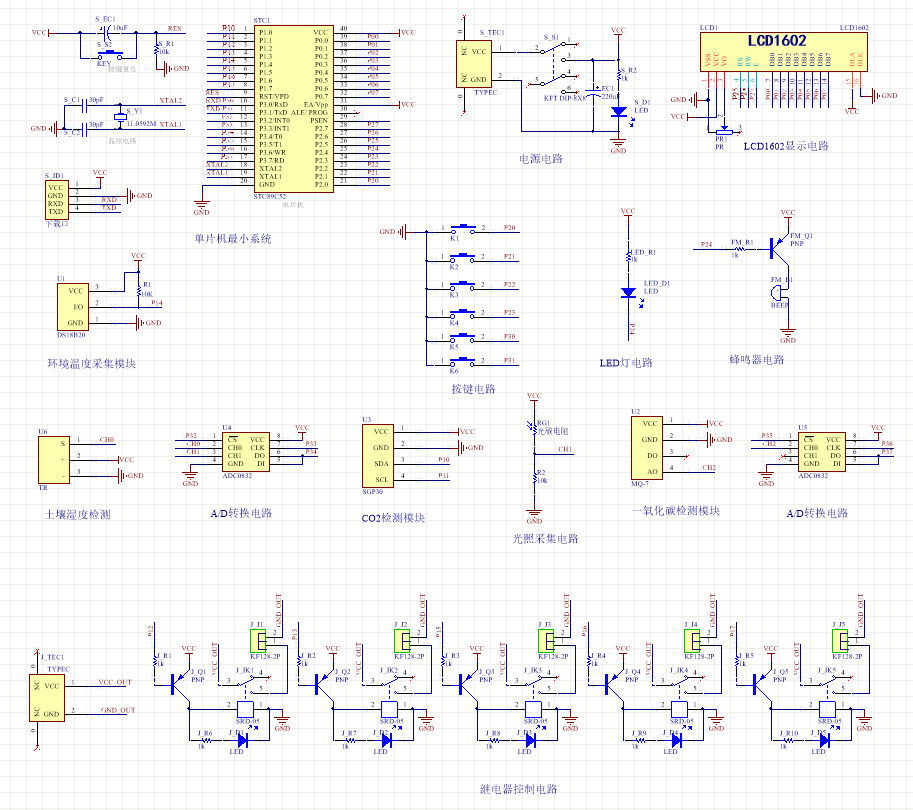
Task: Select the DS18B20 temperature sensor U1
Action: pos(74,306)
